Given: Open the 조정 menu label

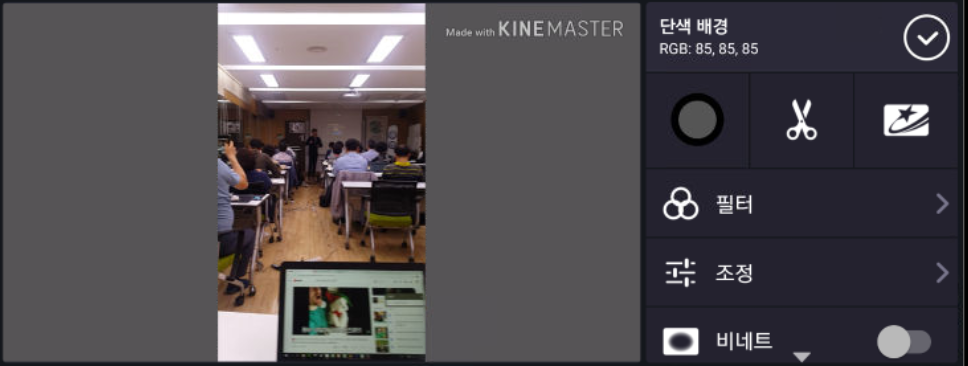Looking at the screenshot, I should tap(734, 272).
